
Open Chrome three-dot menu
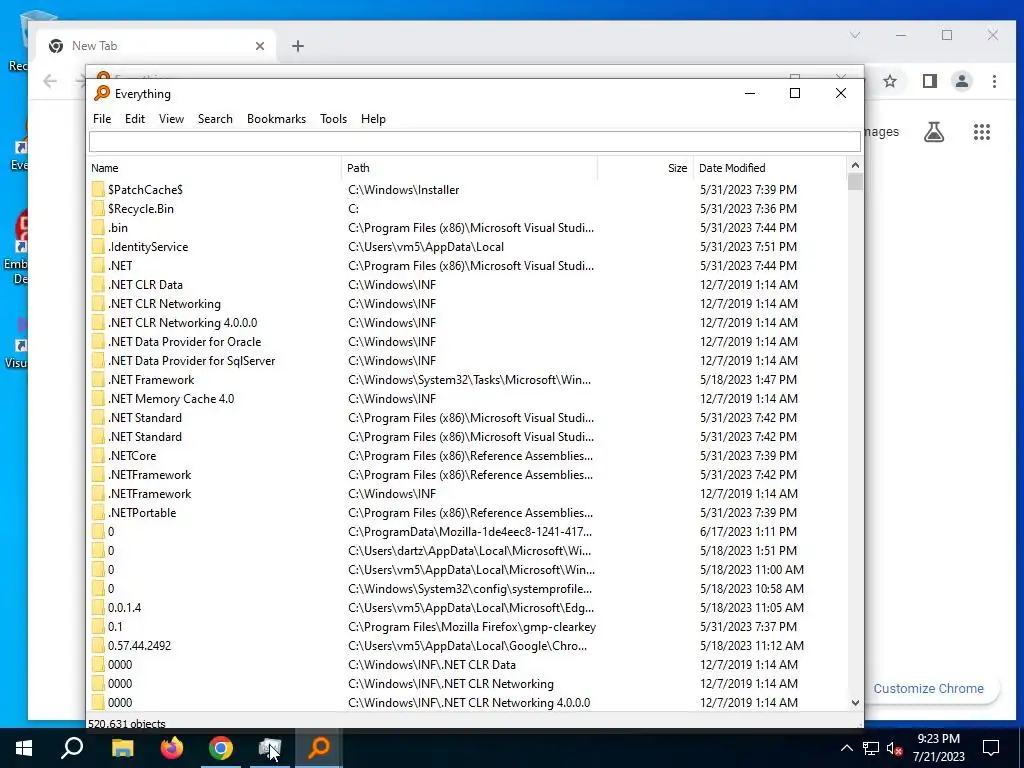(994, 81)
